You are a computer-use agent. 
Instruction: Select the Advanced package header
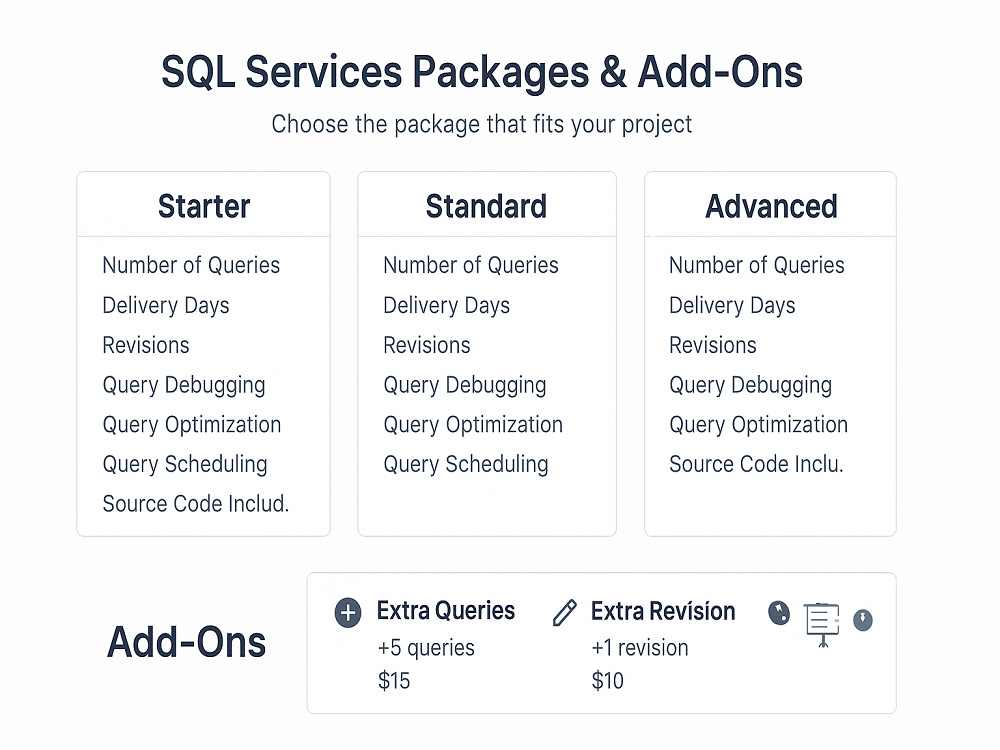(770, 206)
